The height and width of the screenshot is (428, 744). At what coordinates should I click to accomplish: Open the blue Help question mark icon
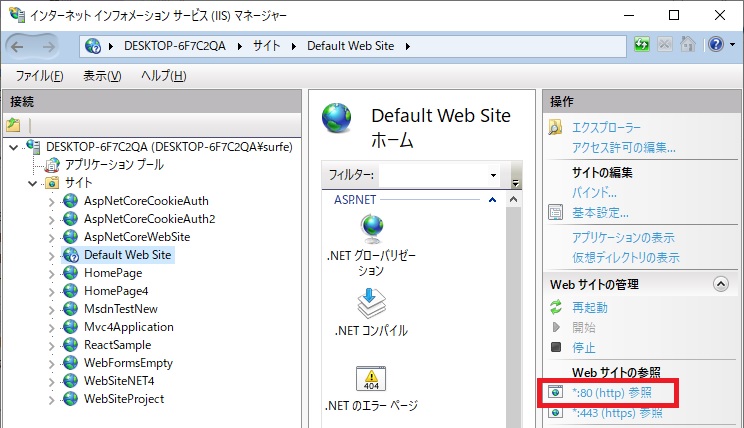pyautogui.click(x=716, y=45)
